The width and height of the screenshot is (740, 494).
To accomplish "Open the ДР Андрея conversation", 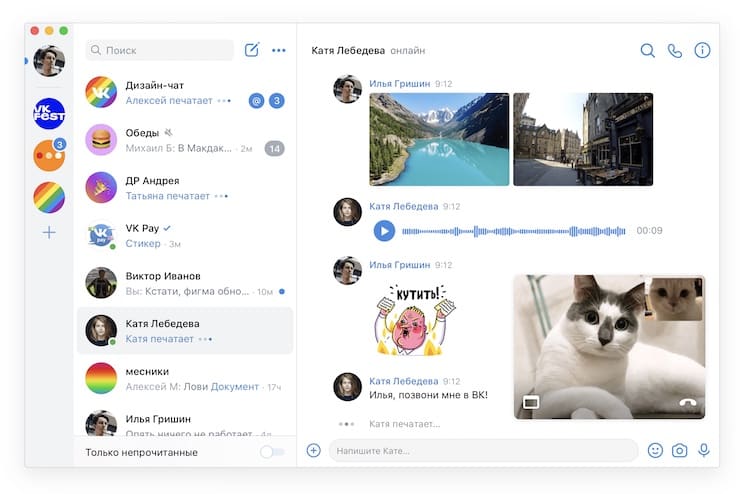I will click(x=185, y=188).
